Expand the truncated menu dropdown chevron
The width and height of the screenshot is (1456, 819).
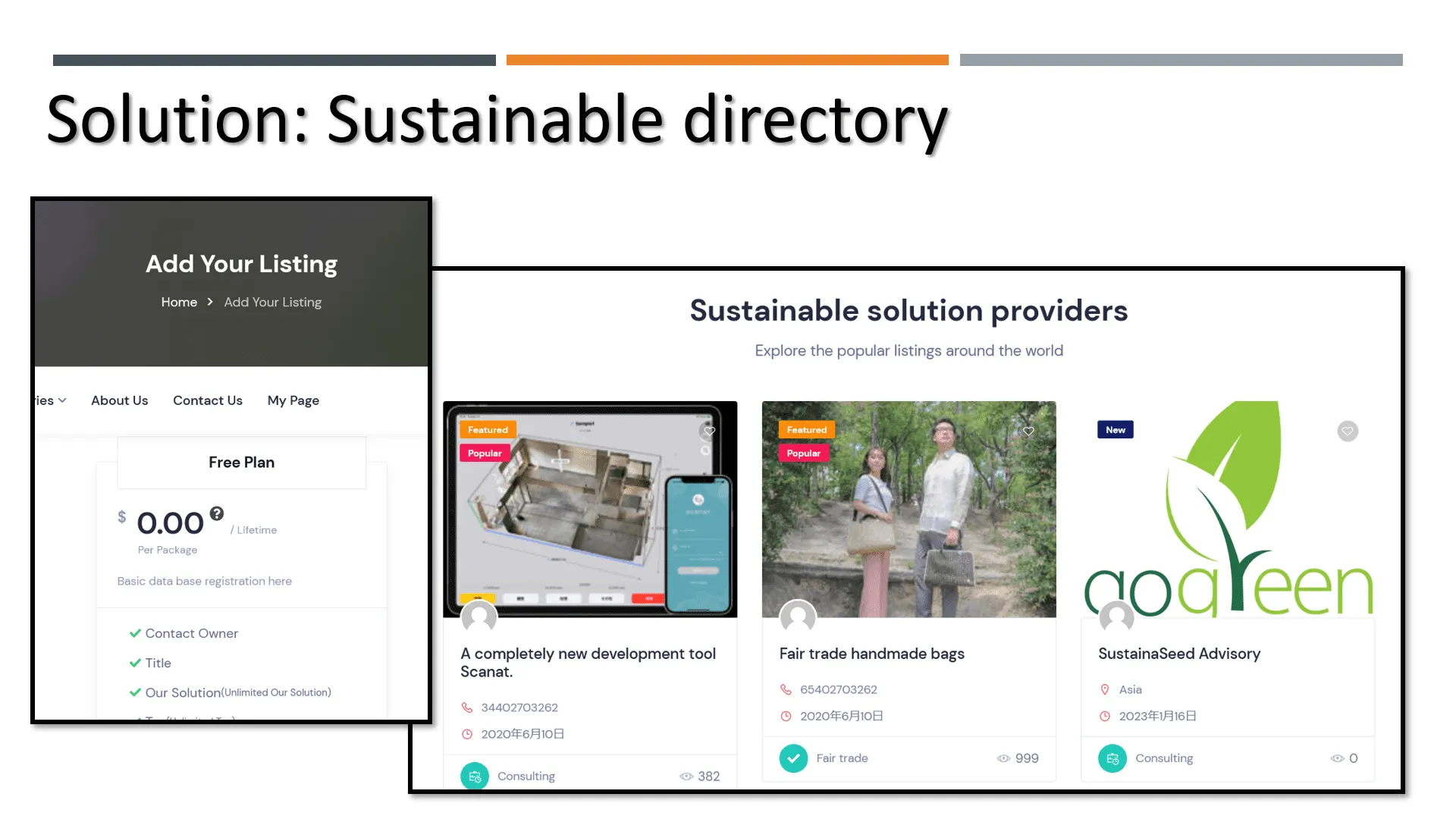tap(62, 400)
